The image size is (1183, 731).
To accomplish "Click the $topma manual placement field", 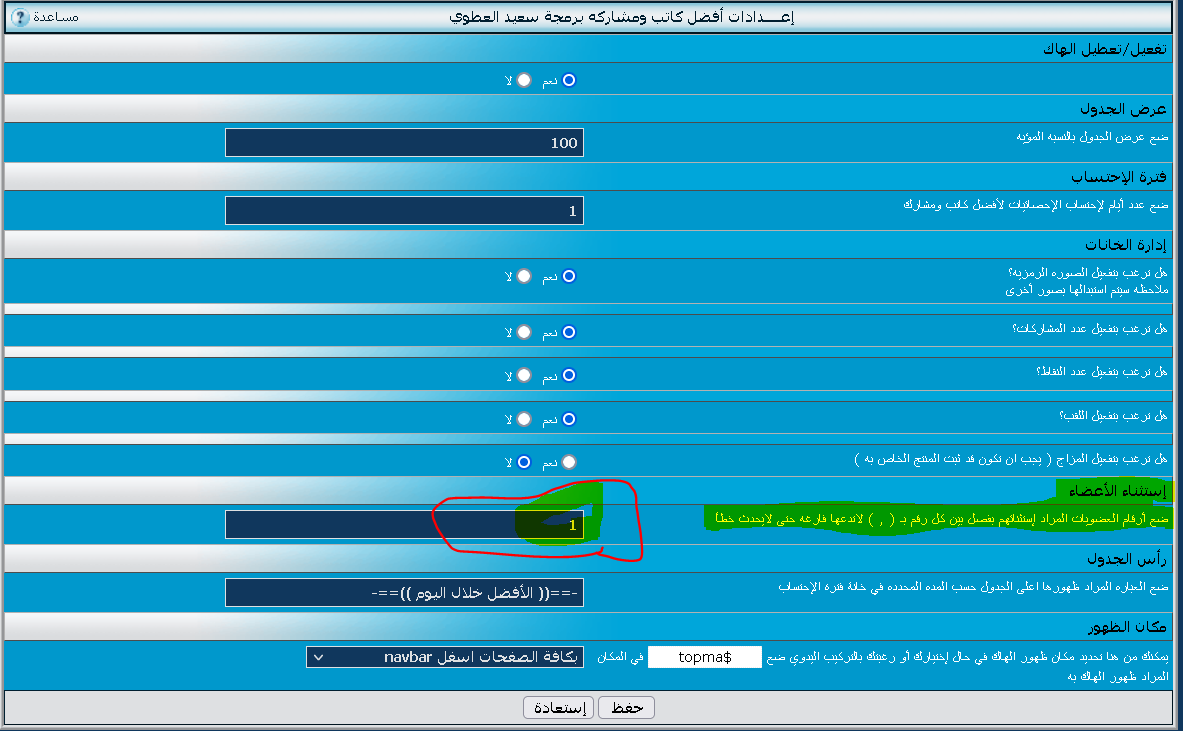I will pos(704,657).
